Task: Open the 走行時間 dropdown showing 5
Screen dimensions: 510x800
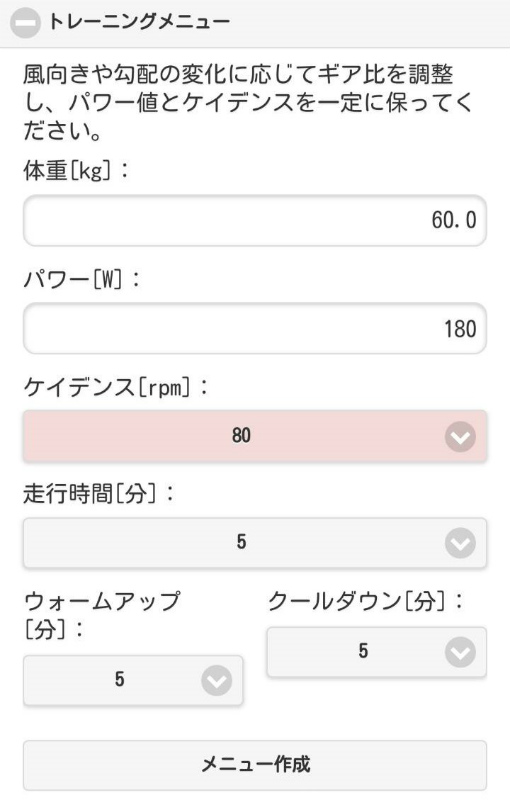Action: tap(255, 542)
